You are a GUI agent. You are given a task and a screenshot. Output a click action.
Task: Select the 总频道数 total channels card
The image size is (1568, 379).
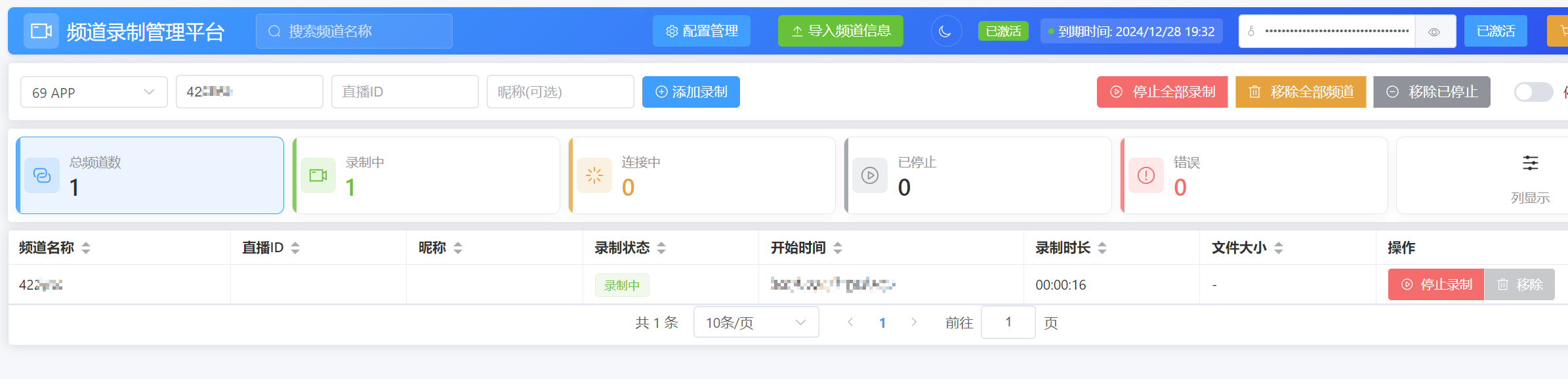click(150, 175)
